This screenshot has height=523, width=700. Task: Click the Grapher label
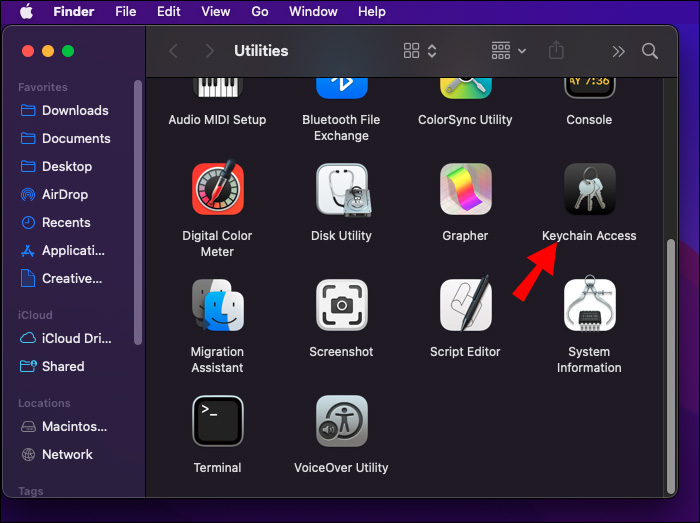[465, 236]
